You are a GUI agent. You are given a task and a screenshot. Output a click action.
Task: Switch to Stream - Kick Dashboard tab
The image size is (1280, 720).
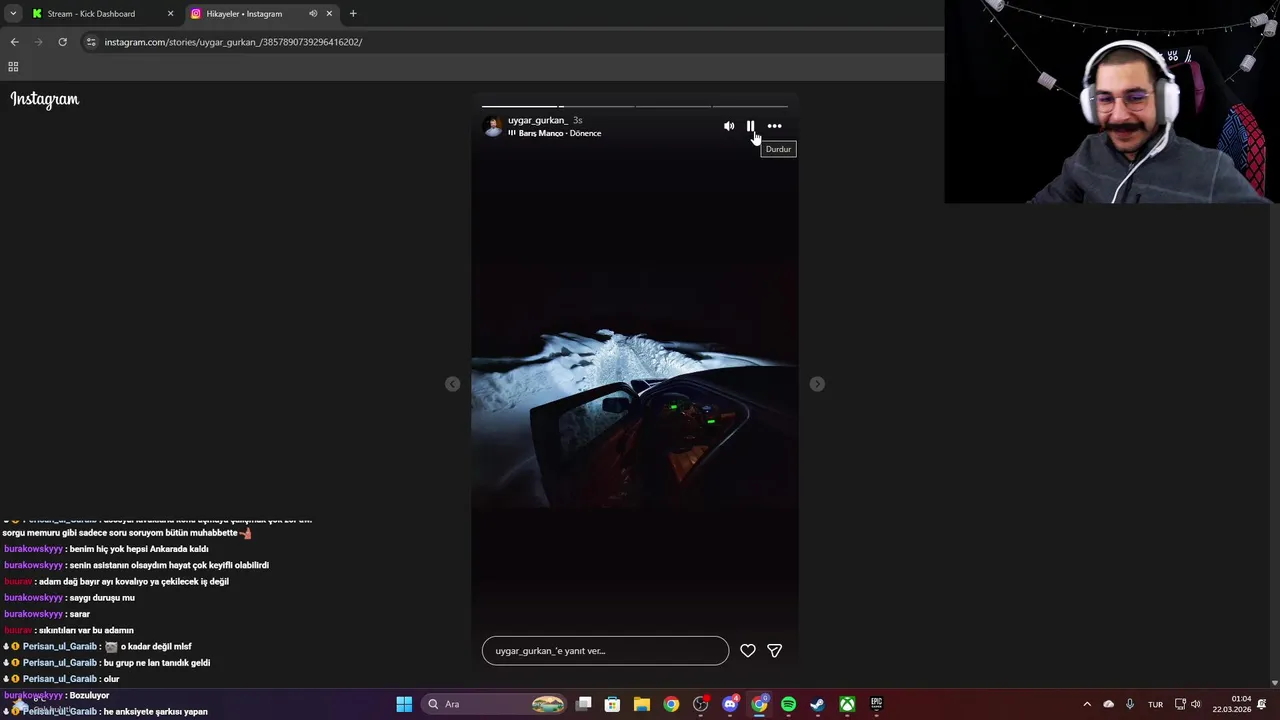[x=91, y=14]
